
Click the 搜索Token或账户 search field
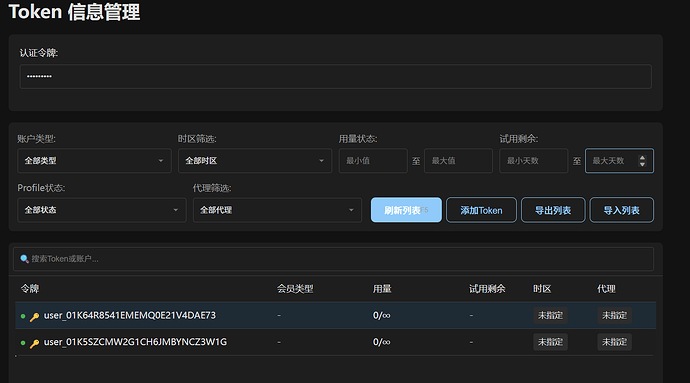(333, 259)
